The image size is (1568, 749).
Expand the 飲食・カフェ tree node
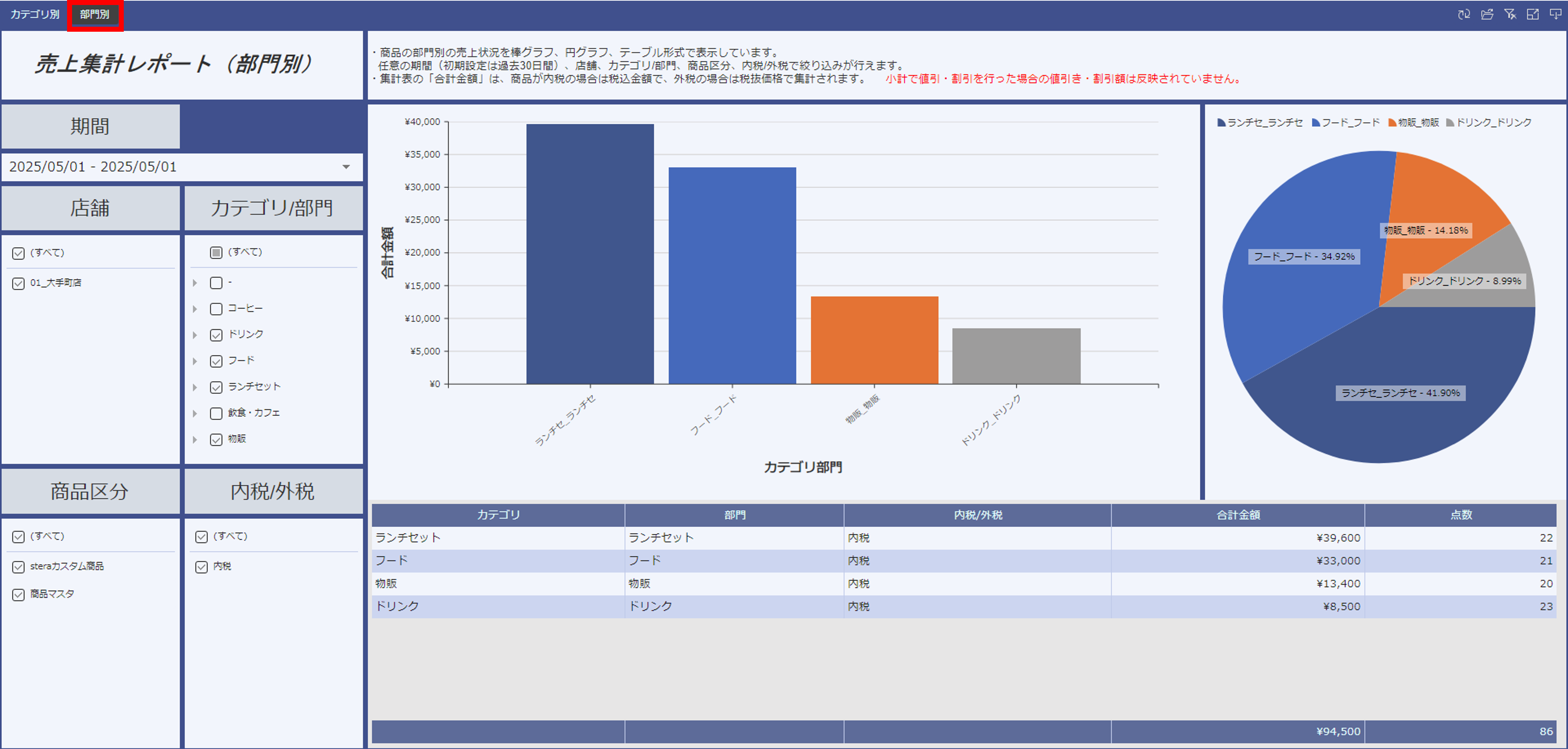click(x=195, y=414)
